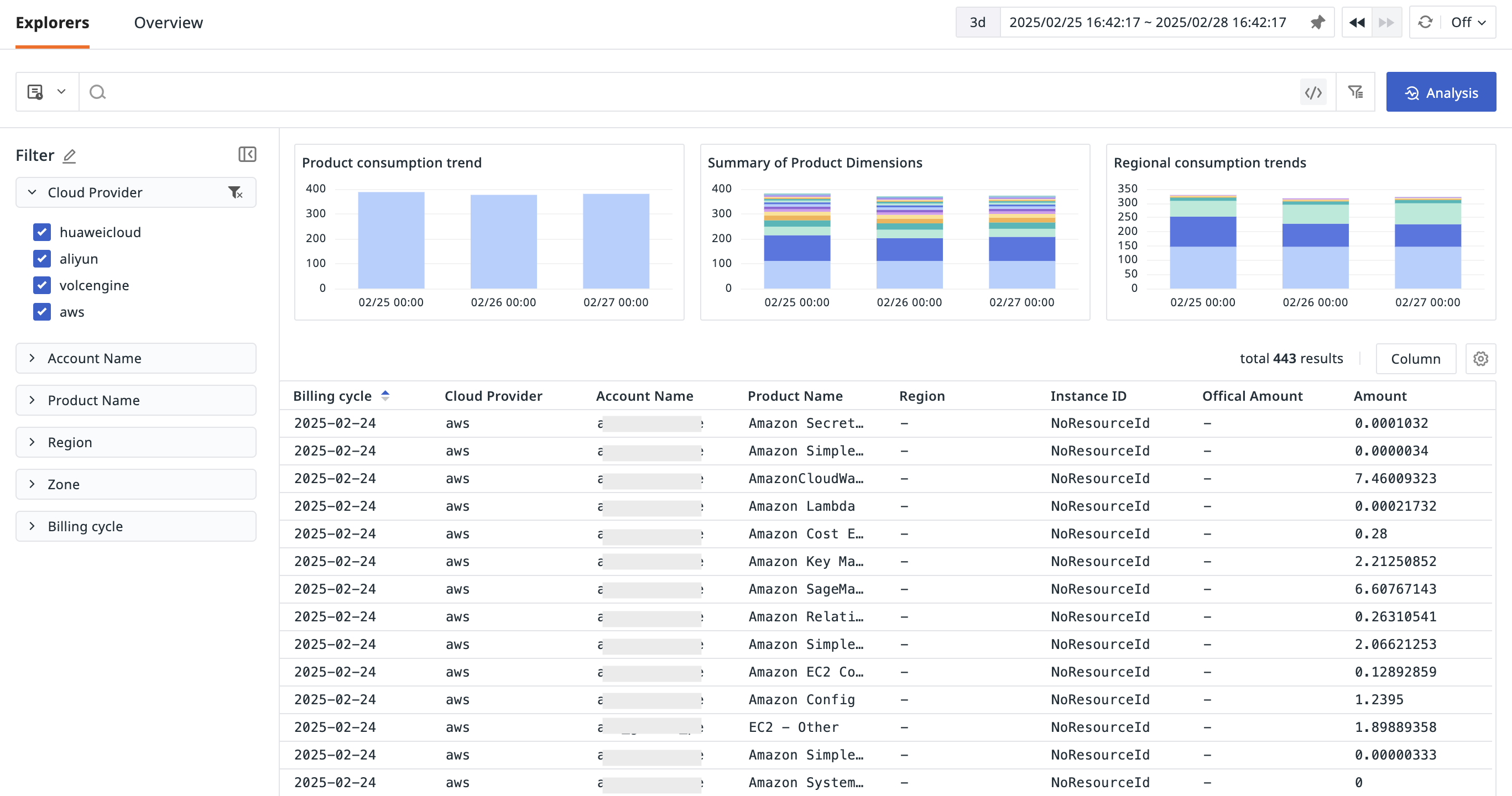Expand the Account Name filter
This screenshot has width=1512, height=796.
coord(135,358)
